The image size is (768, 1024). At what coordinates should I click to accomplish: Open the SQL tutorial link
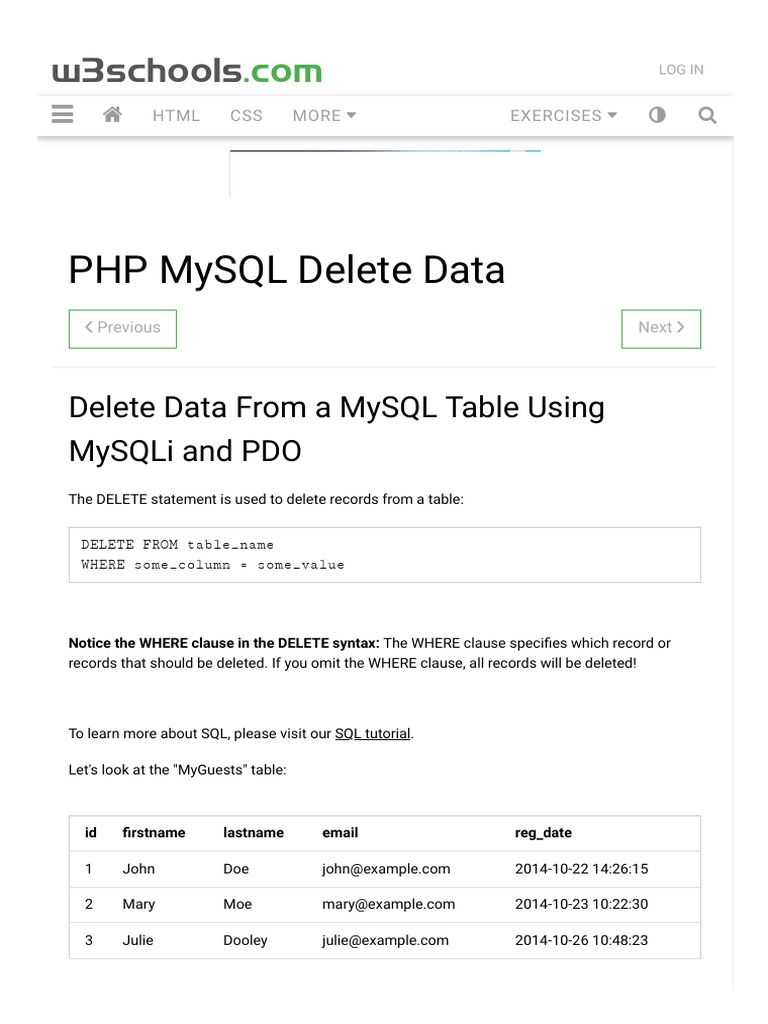pos(372,734)
